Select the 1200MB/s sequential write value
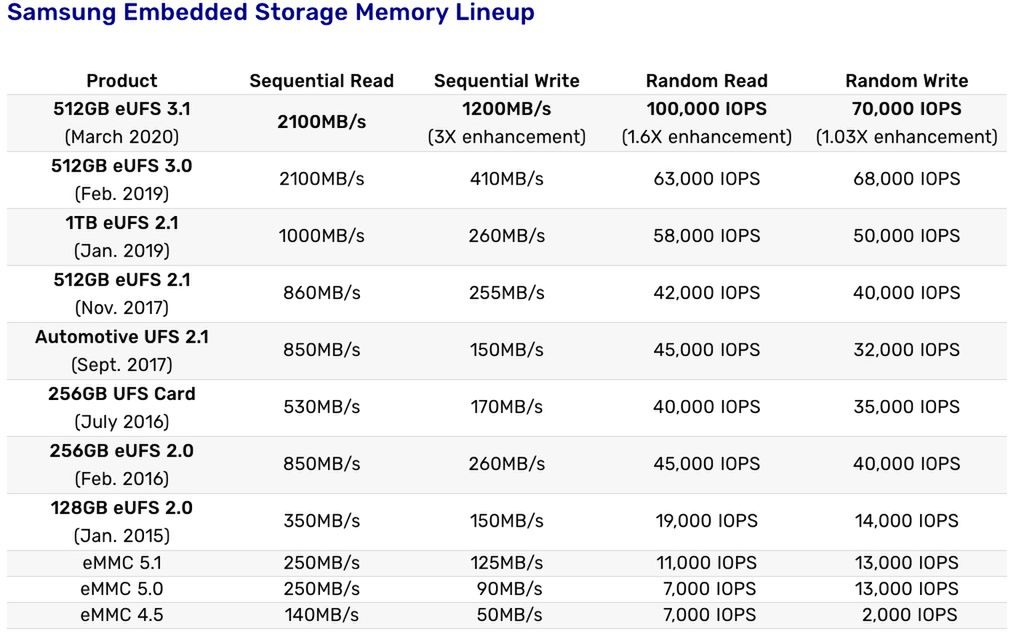This screenshot has height=634, width=1014. (506, 109)
